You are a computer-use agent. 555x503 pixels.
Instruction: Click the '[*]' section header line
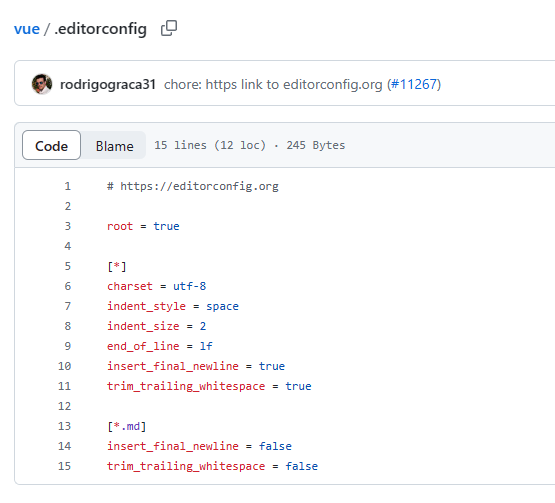[x=116, y=266]
